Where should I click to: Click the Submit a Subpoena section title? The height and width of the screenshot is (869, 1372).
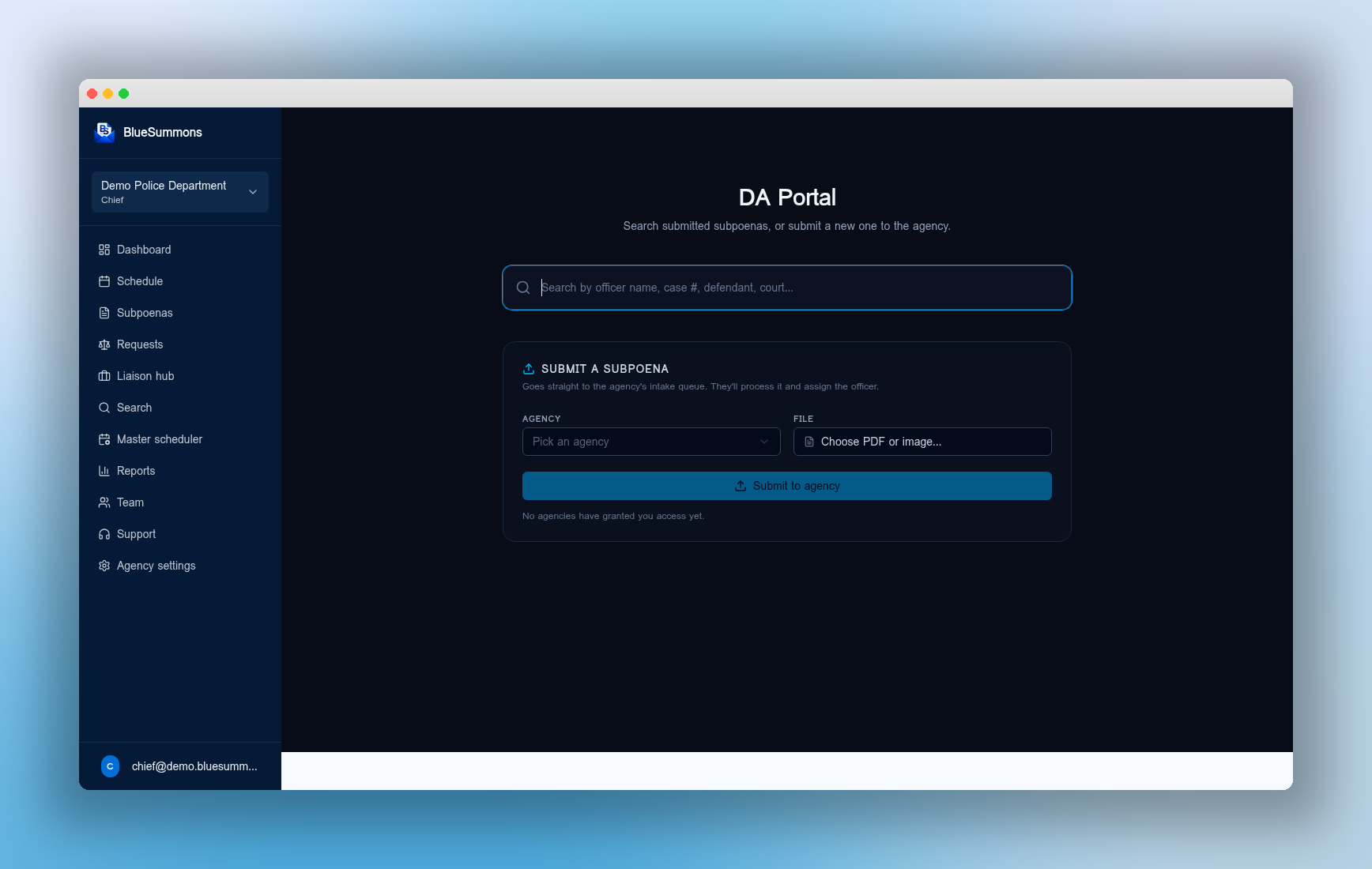pyautogui.click(x=605, y=369)
